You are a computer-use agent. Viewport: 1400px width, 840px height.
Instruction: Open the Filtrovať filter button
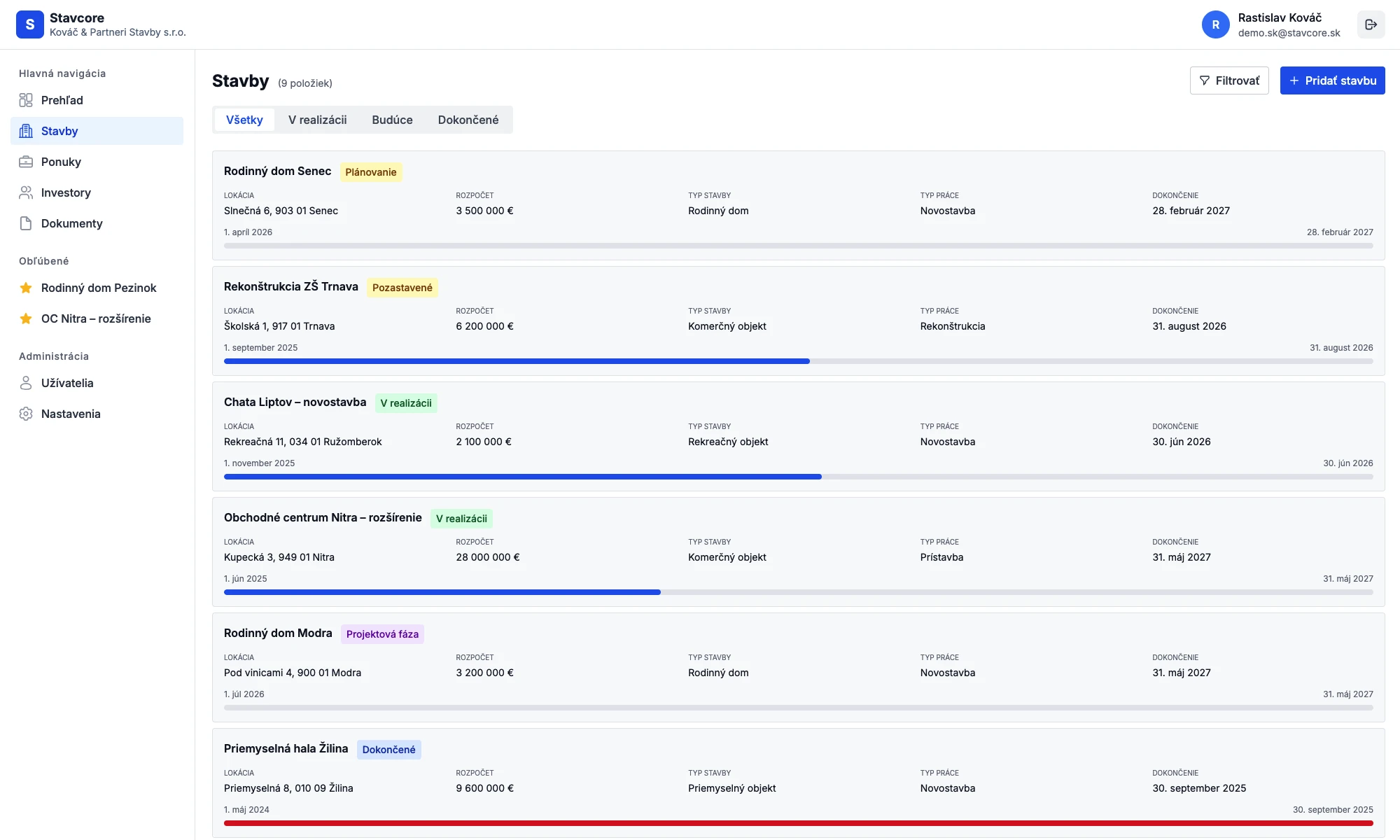(1228, 80)
